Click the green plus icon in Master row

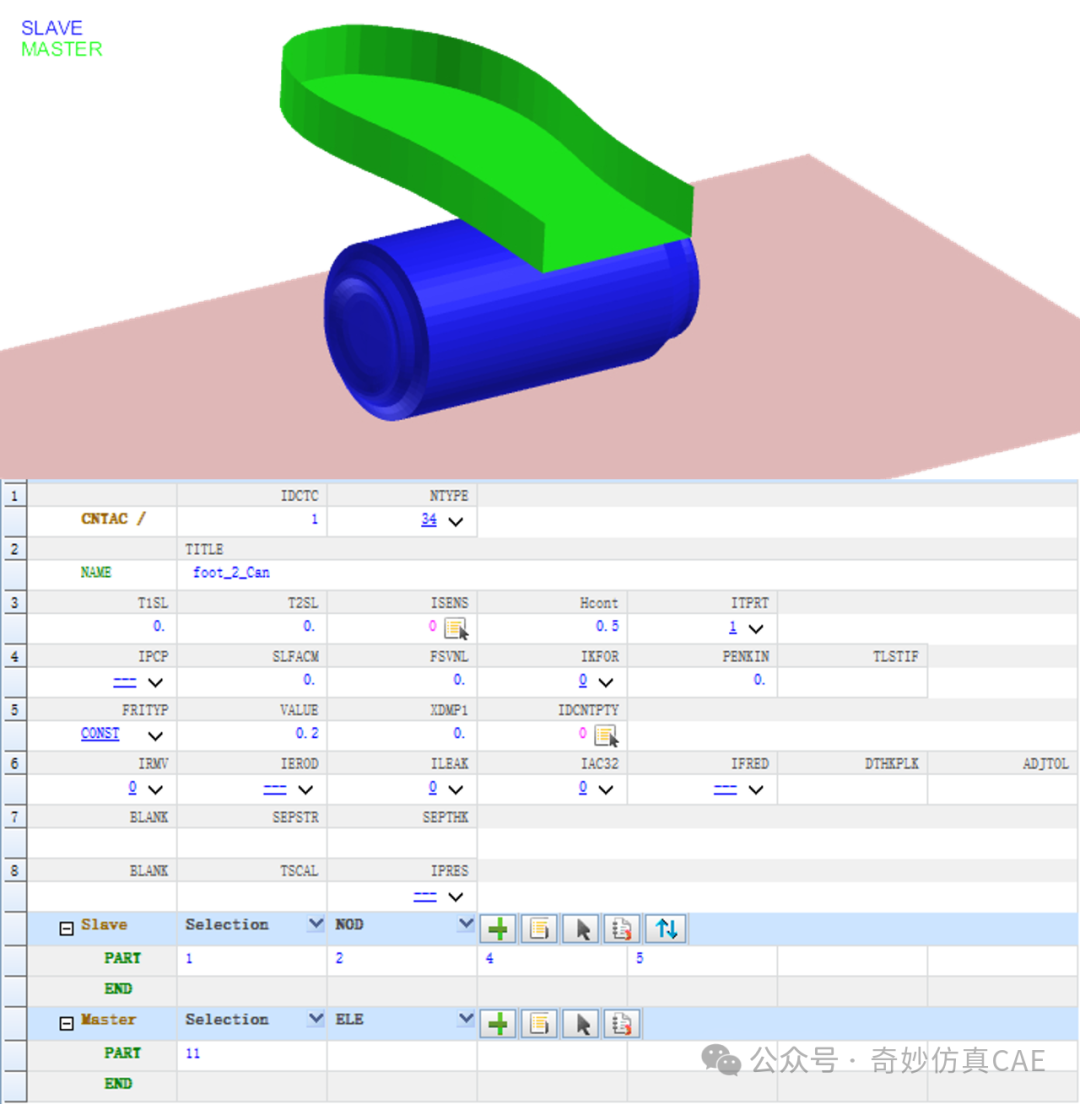click(x=498, y=1024)
